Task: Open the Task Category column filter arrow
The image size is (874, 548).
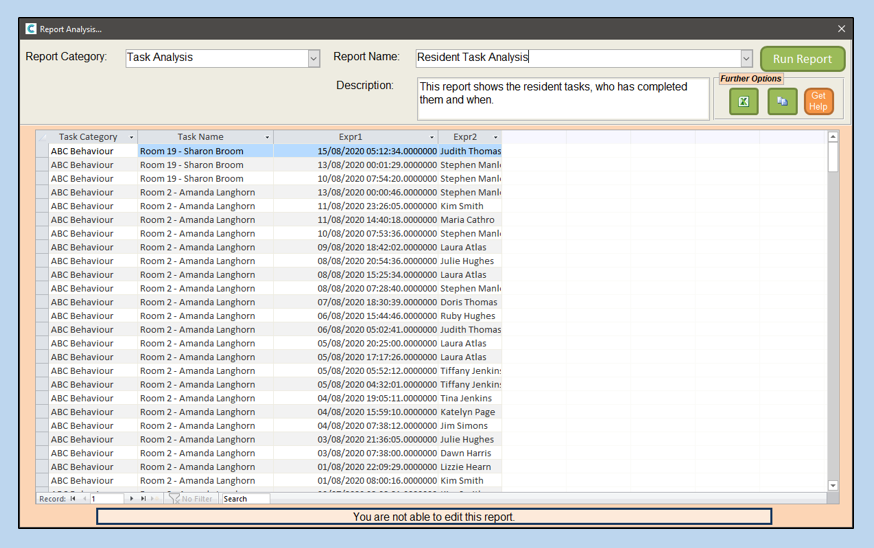Action: 130,137
